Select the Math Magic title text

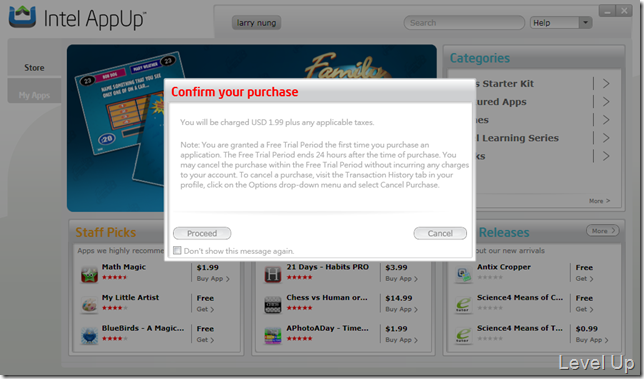pyautogui.click(x=124, y=267)
